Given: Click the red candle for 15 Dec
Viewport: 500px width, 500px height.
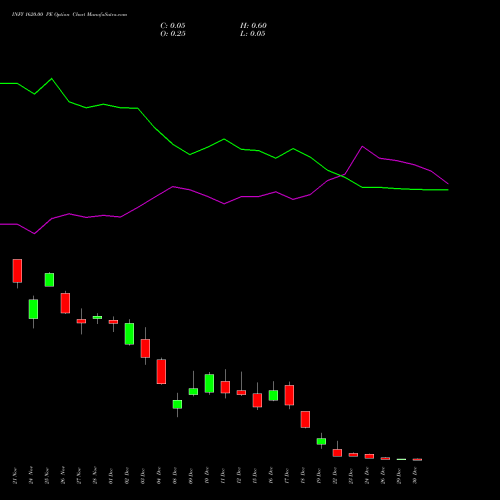Looking at the screenshot, I should (x=257, y=400).
